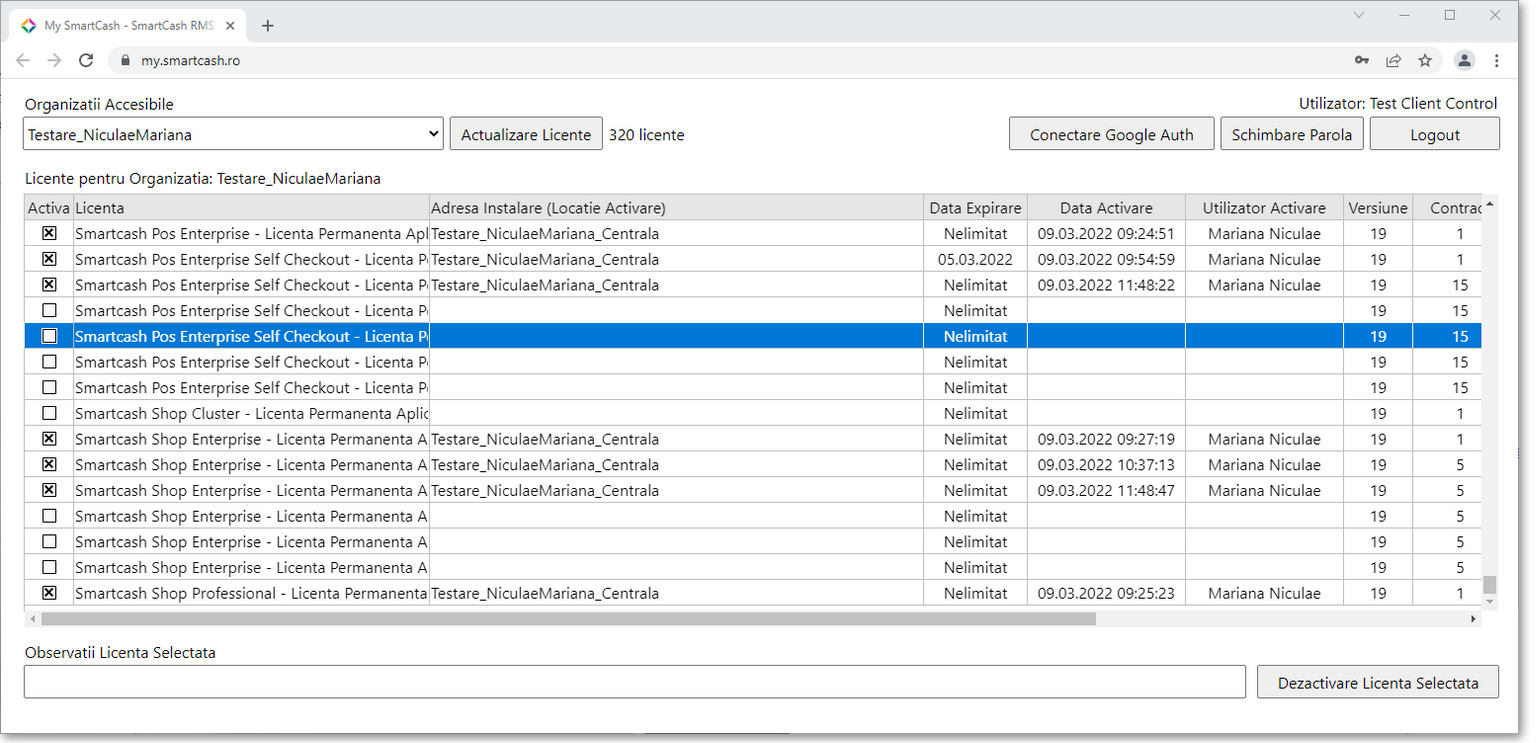Select the 09.03.2022 09:25:23 activation cell
Viewport: 1537px width, 743px height.
(1106, 593)
